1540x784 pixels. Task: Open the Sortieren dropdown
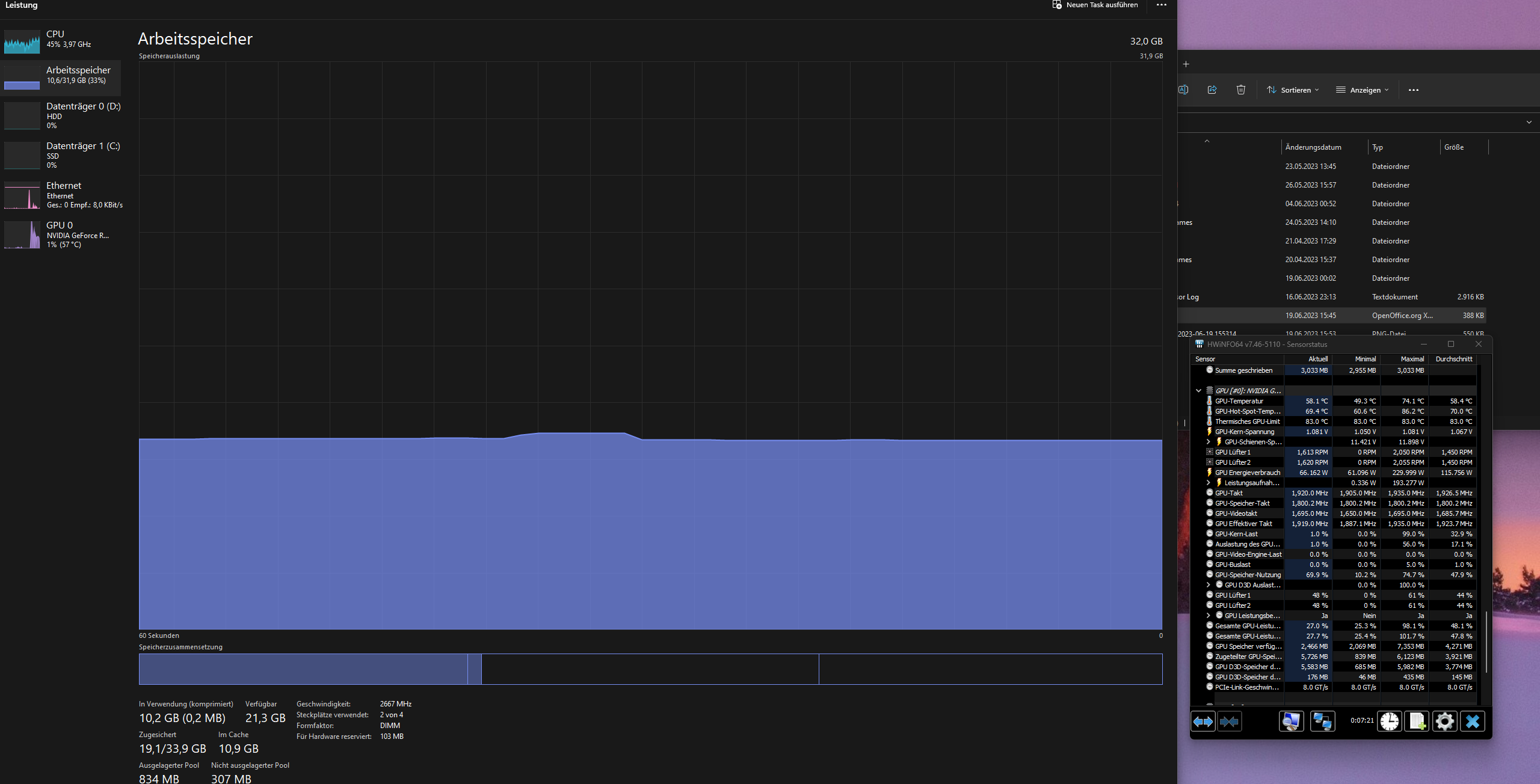coord(1293,90)
